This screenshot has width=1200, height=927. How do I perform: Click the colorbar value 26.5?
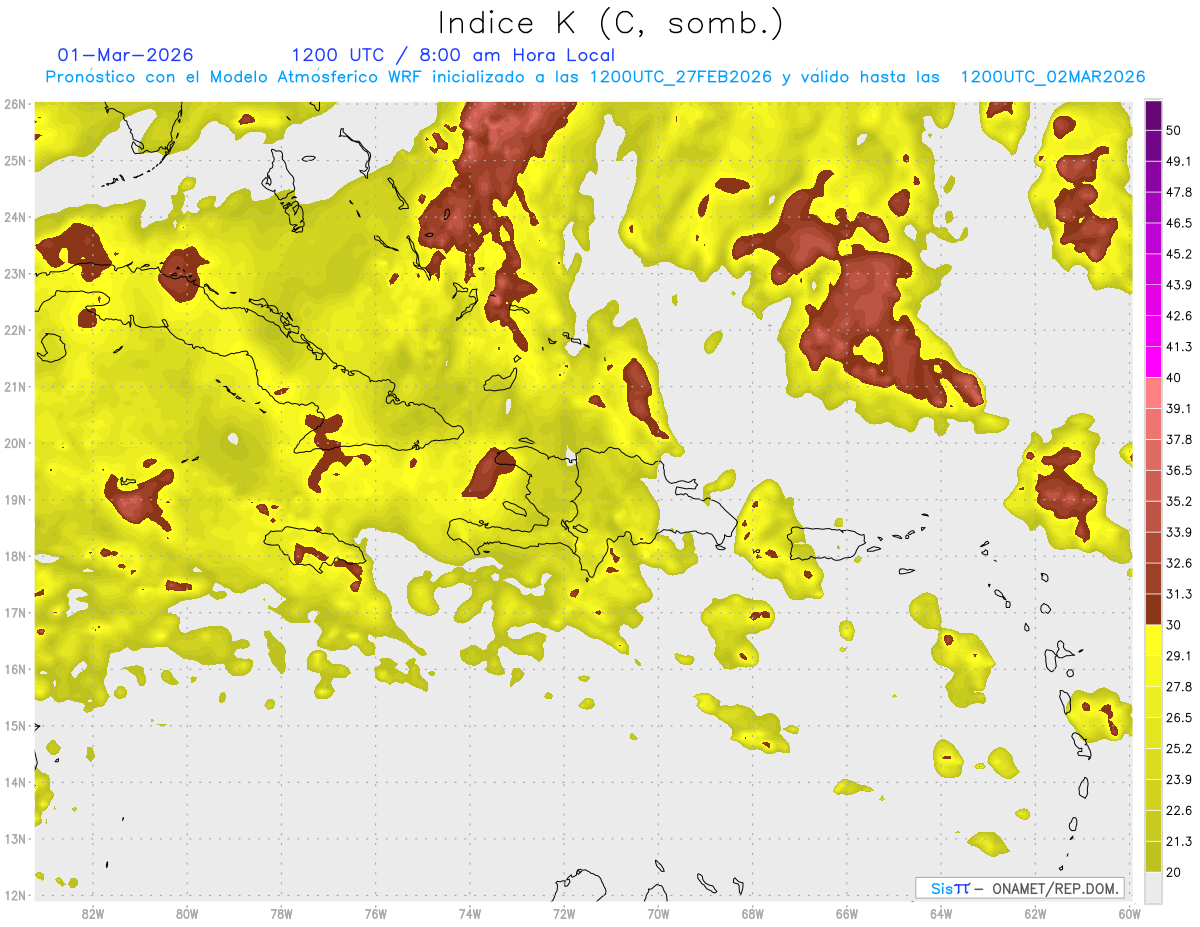[x=1179, y=718]
